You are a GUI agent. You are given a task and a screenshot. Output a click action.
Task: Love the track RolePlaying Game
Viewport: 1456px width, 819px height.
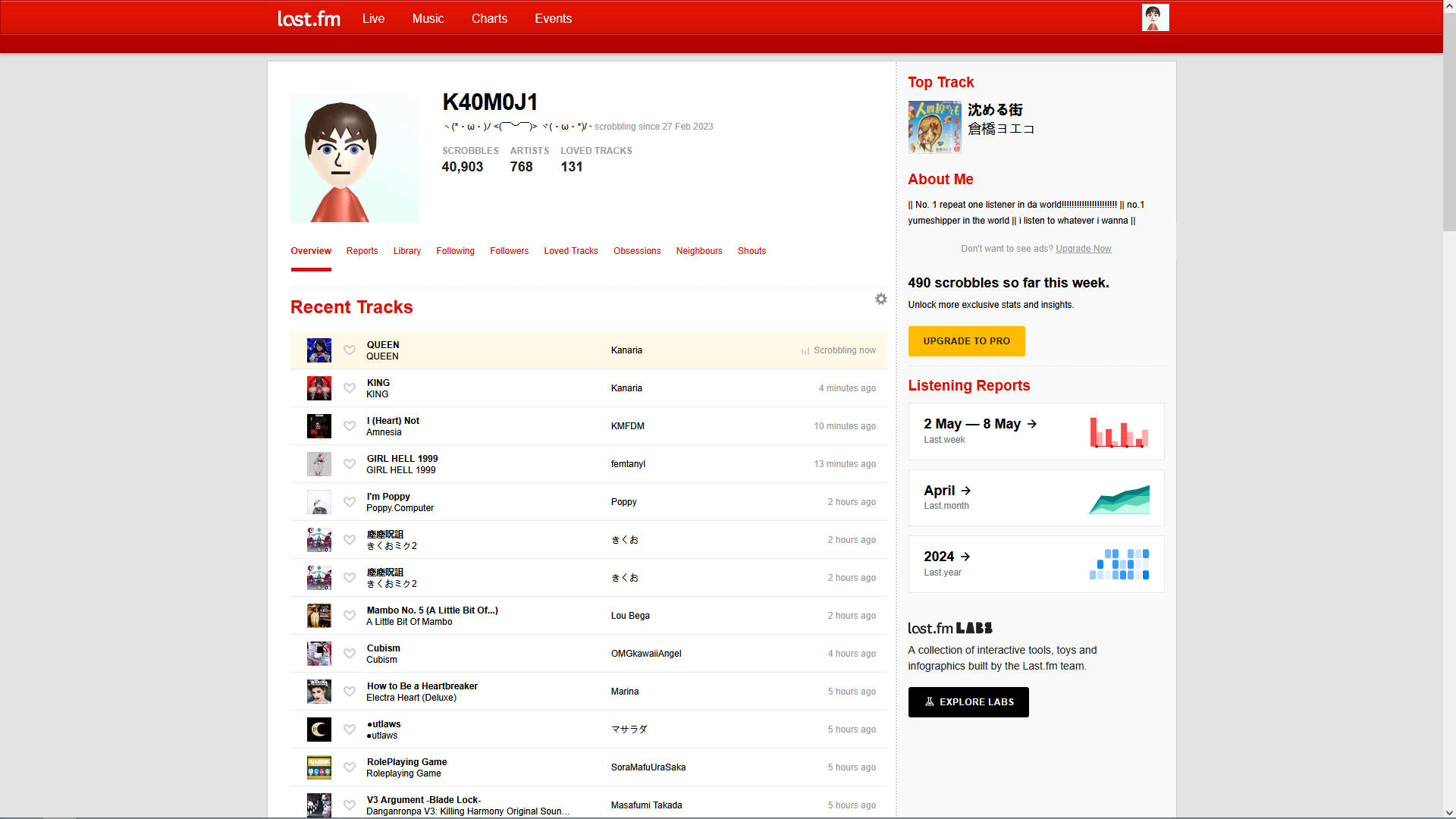click(350, 767)
